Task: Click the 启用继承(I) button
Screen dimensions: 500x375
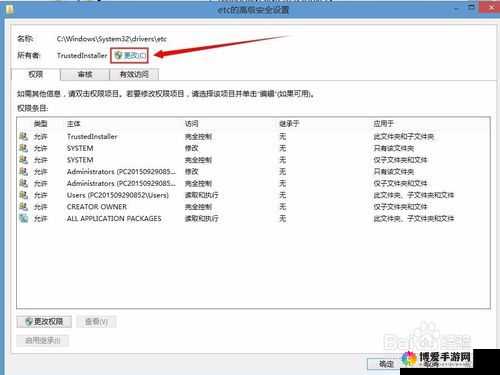Action: point(43,340)
